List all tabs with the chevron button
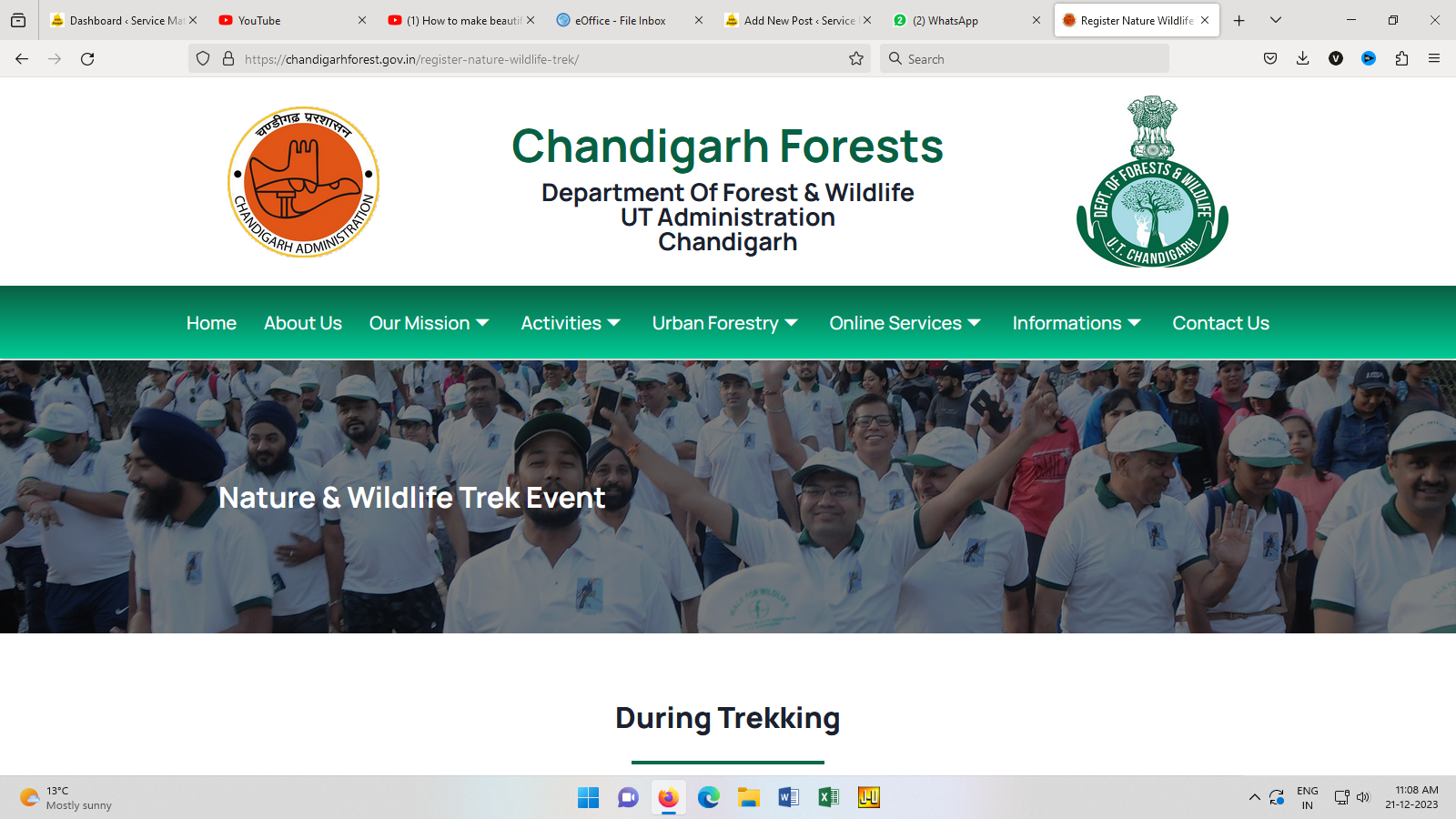The width and height of the screenshot is (1456, 819). (1276, 20)
